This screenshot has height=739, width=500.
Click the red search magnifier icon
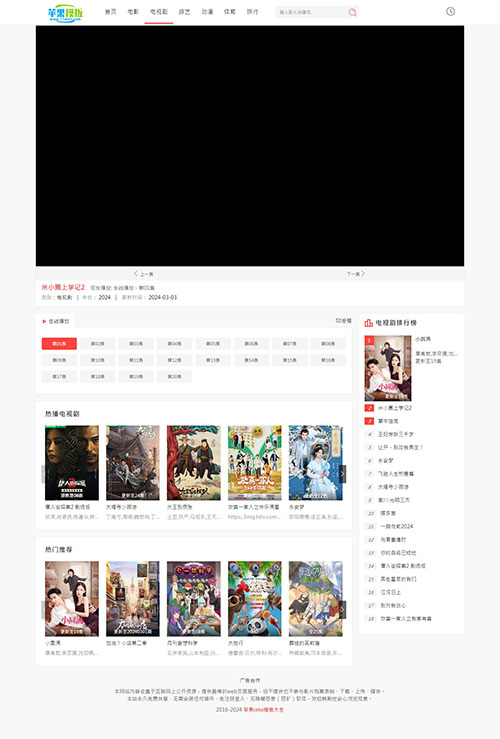(352, 12)
